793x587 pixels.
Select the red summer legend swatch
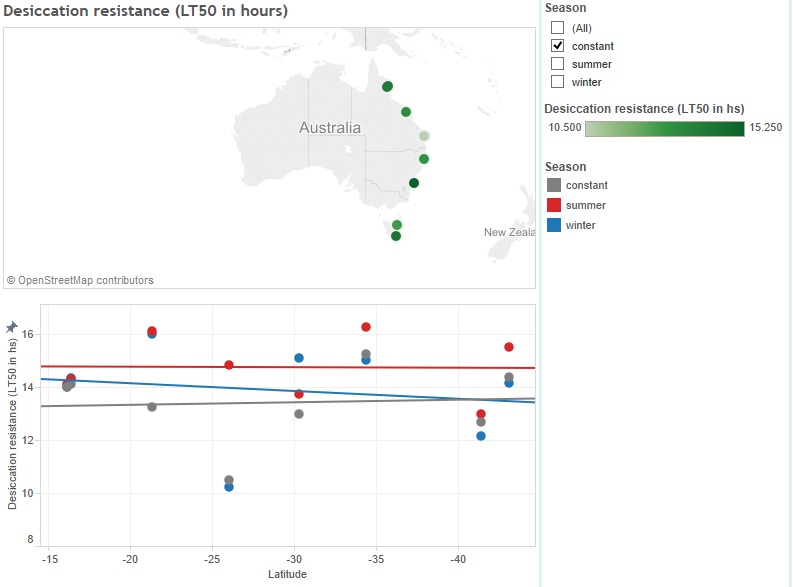click(x=554, y=205)
